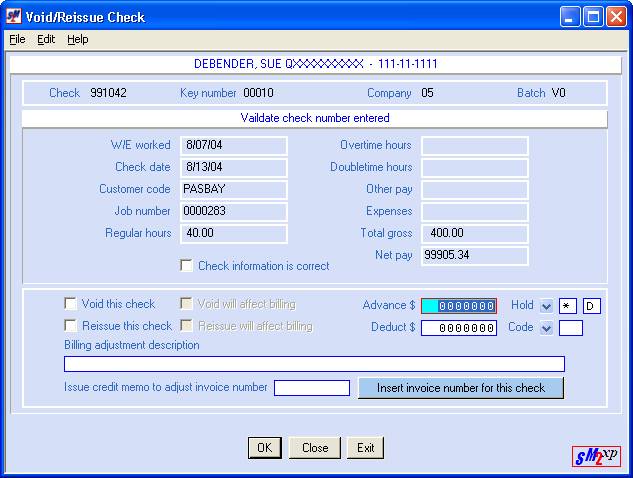Click the Check date field 8/13/04

pos(234,168)
